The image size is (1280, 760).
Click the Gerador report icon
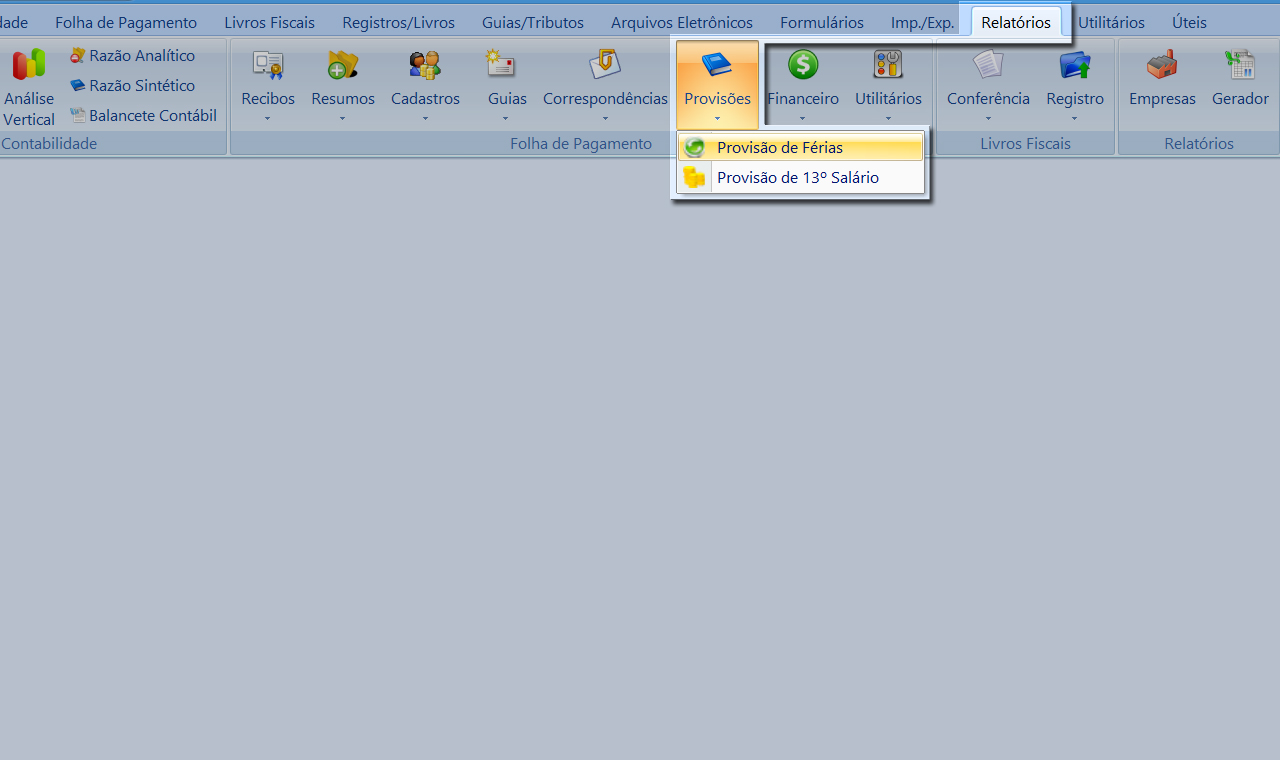point(1240,65)
